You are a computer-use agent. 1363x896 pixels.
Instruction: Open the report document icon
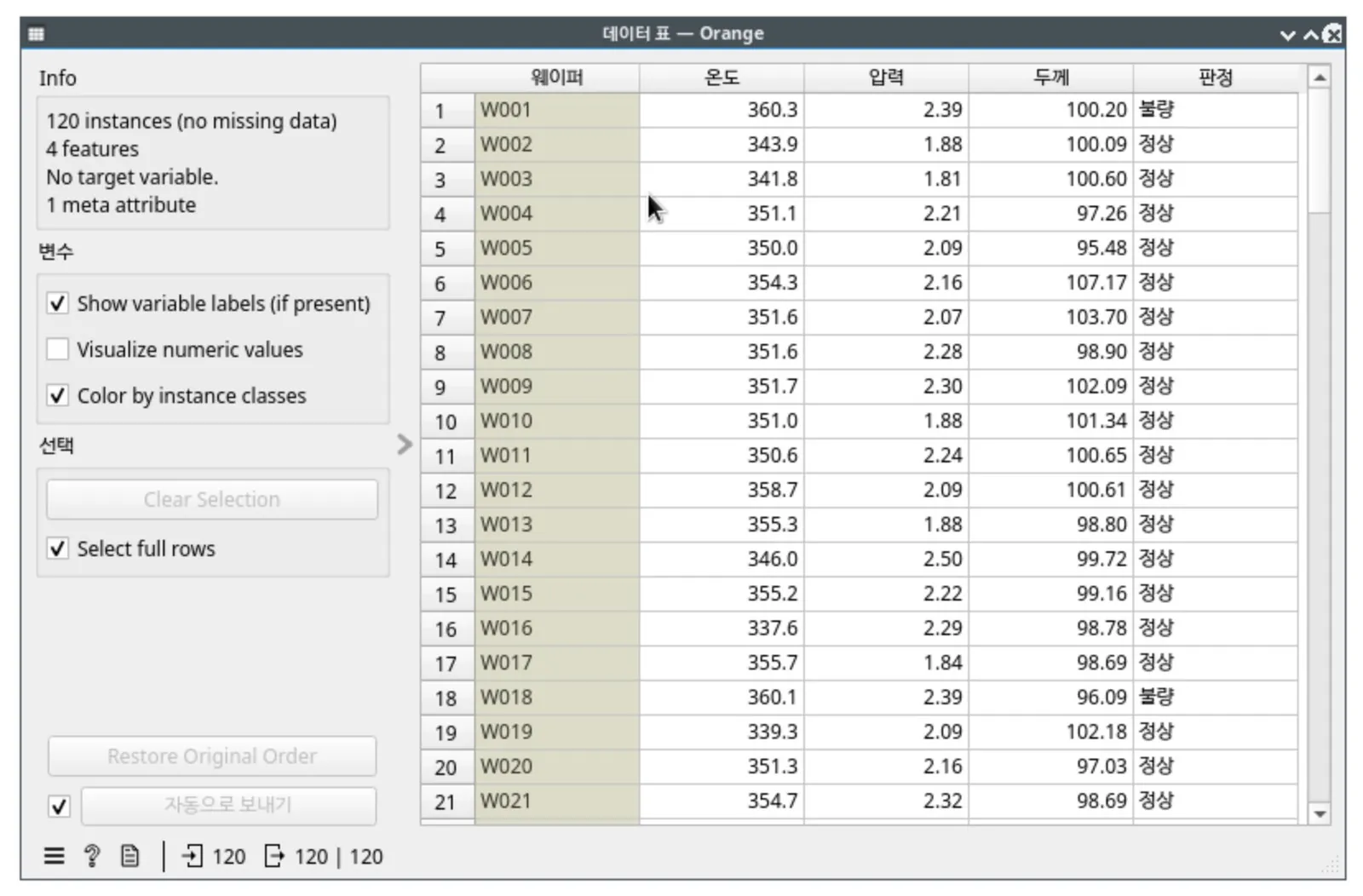[x=129, y=856]
